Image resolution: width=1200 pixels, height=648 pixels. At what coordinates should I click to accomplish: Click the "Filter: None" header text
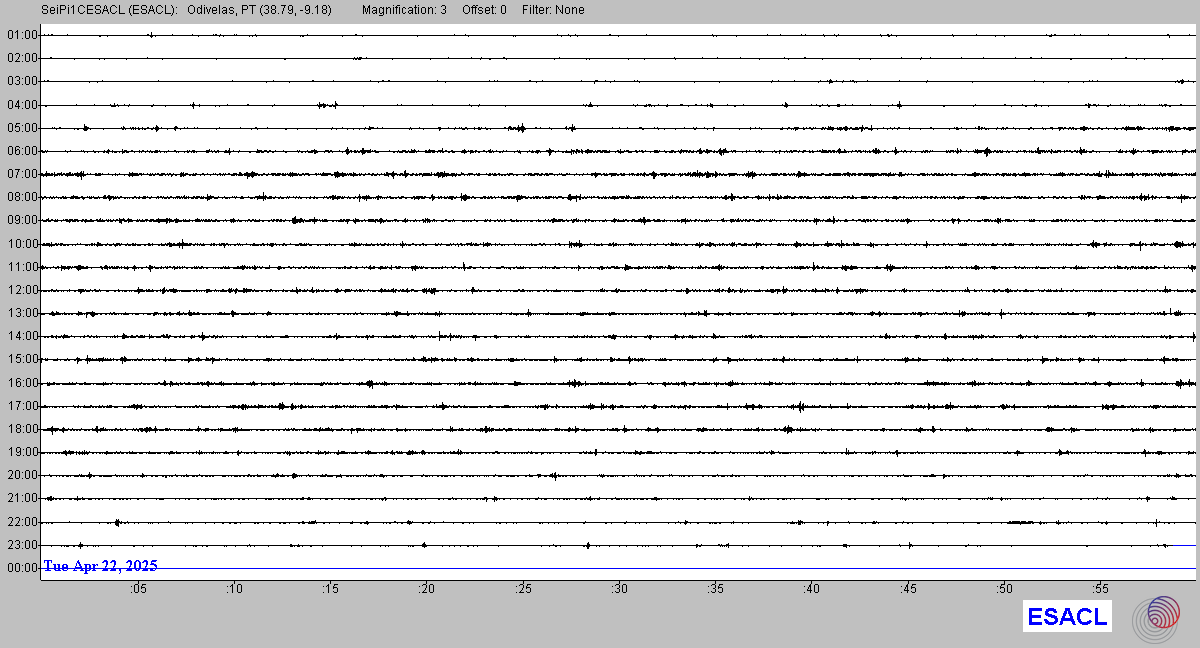(x=553, y=10)
